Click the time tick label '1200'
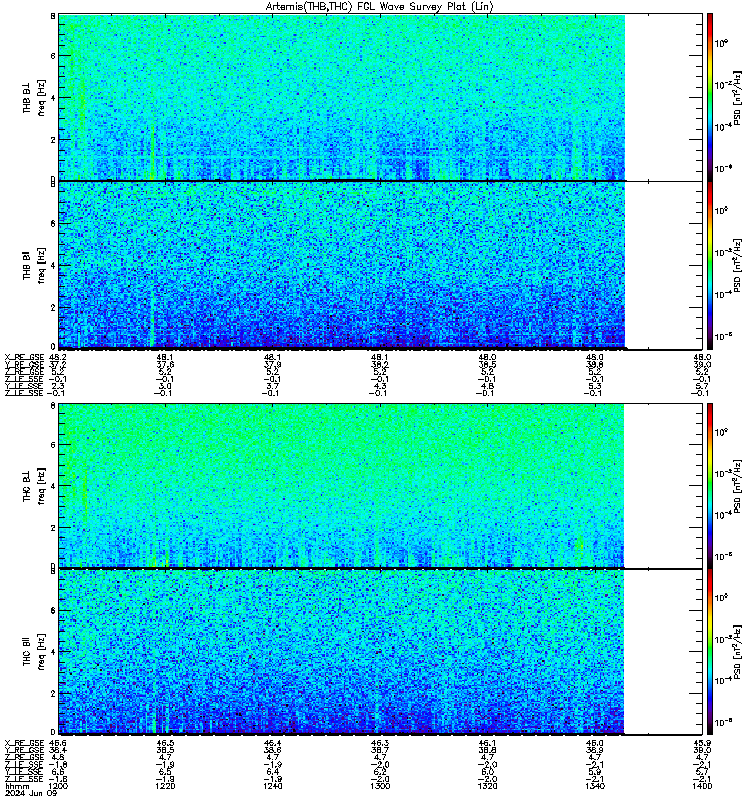The width and height of the screenshot is (750, 800). click(58, 786)
